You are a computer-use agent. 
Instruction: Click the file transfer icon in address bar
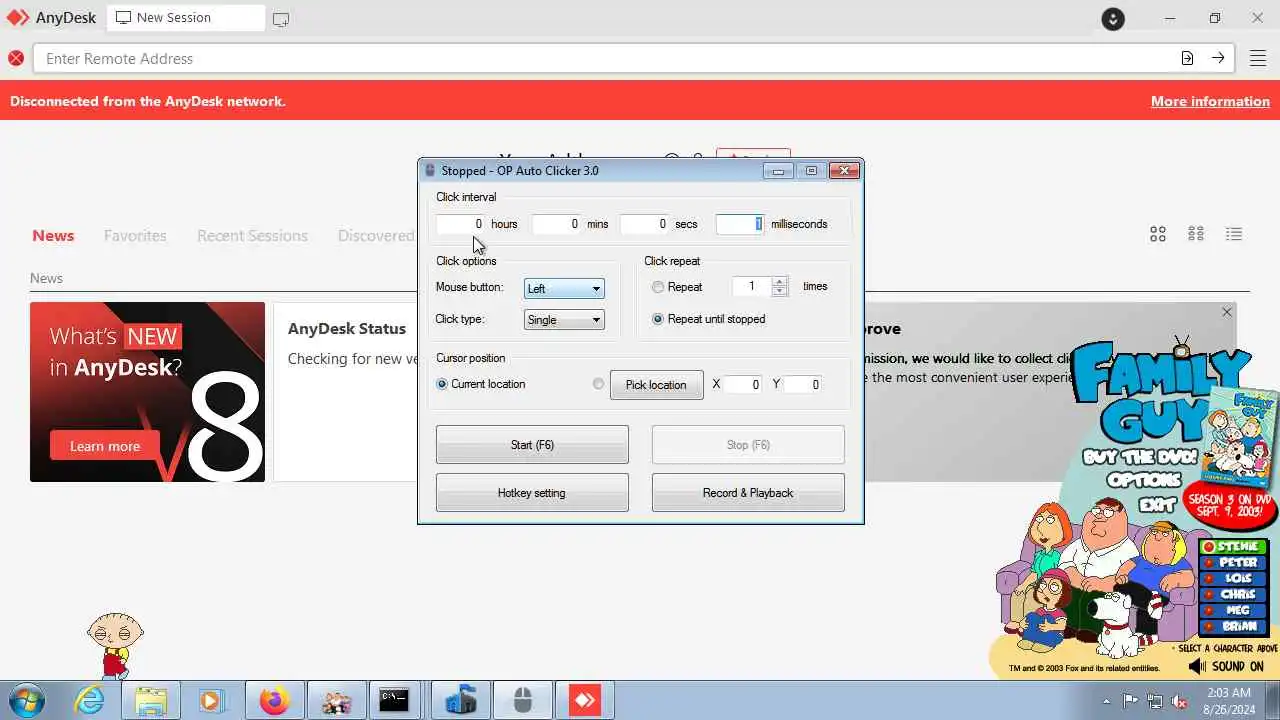[1187, 58]
